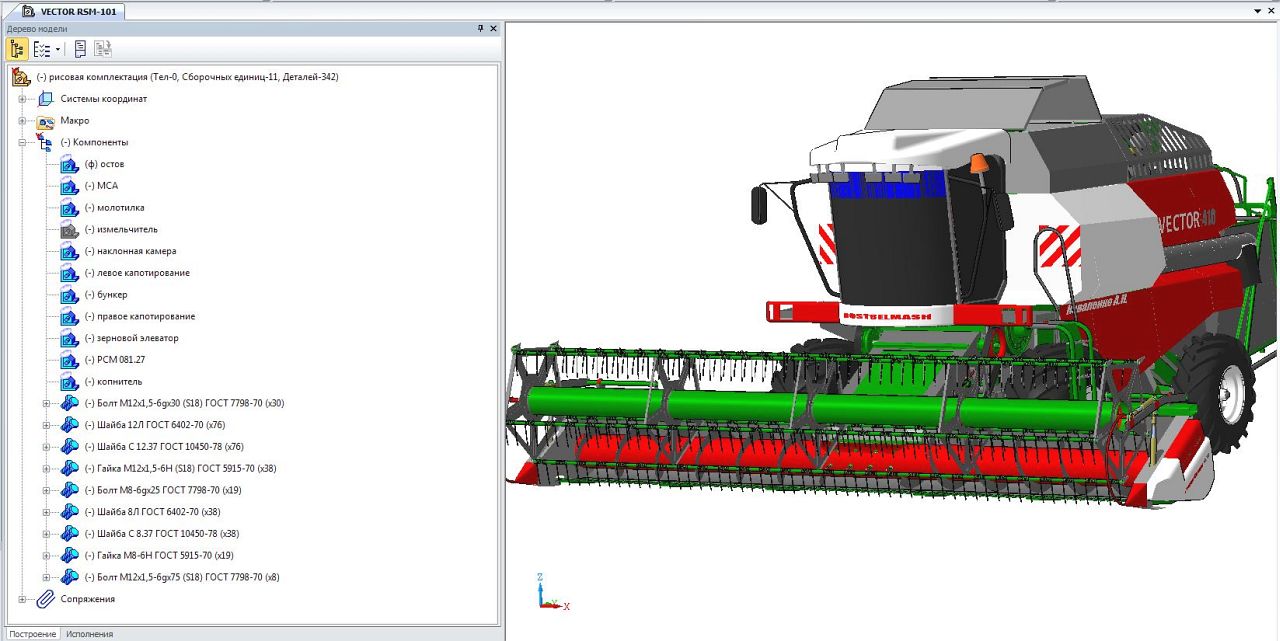Click the наклонная камера assembly icon
The width and height of the screenshot is (1280, 641).
point(69,251)
